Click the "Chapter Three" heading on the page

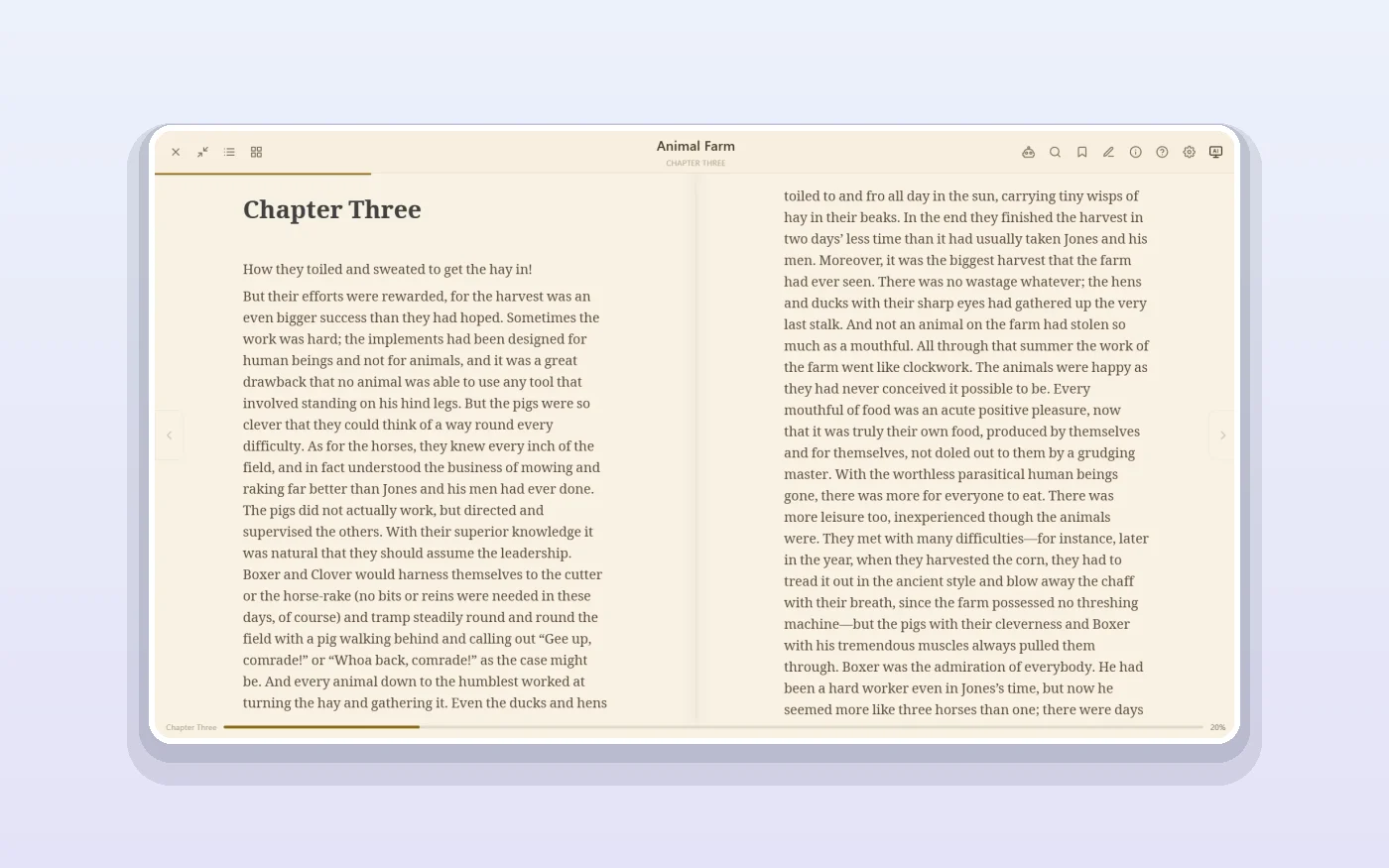332,209
